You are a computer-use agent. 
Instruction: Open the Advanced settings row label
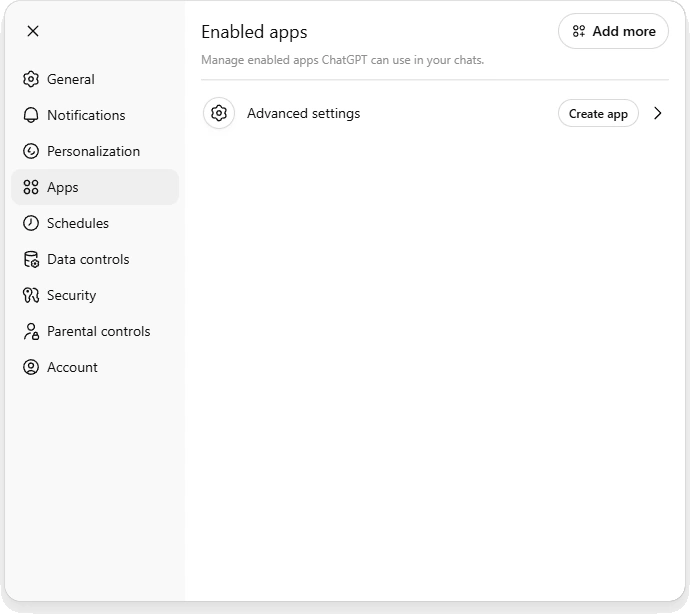click(x=303, y=114)
